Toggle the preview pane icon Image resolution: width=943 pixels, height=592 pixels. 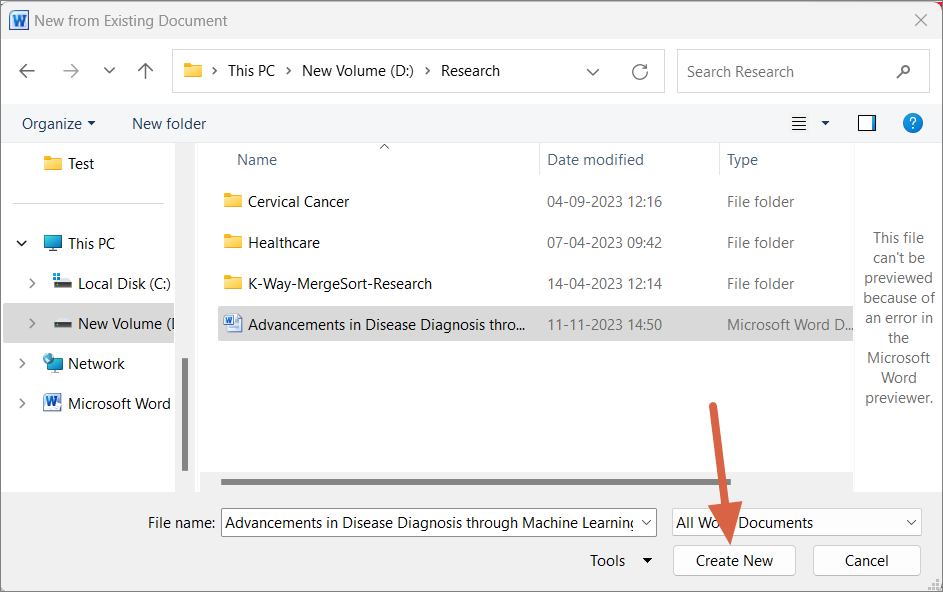tap(867, 123)
